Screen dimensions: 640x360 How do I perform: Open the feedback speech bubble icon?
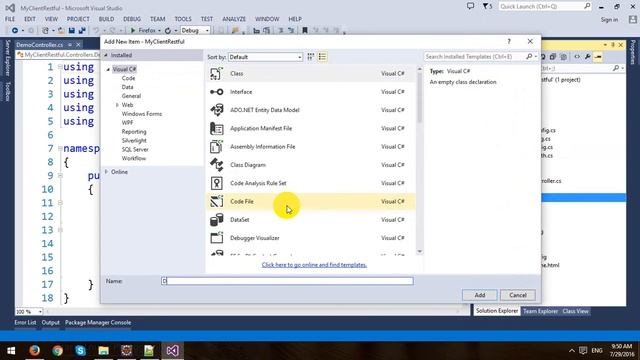(471, 6)
